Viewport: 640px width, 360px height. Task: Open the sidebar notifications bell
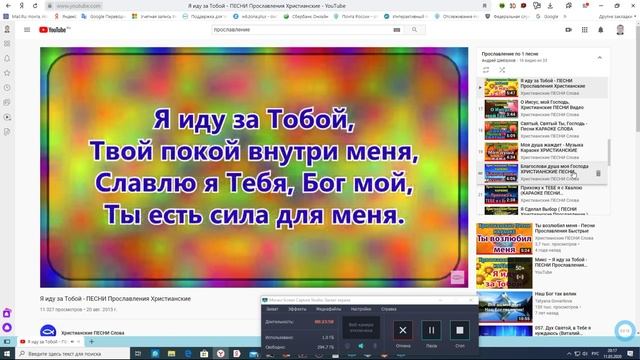[x=7, y=58]
